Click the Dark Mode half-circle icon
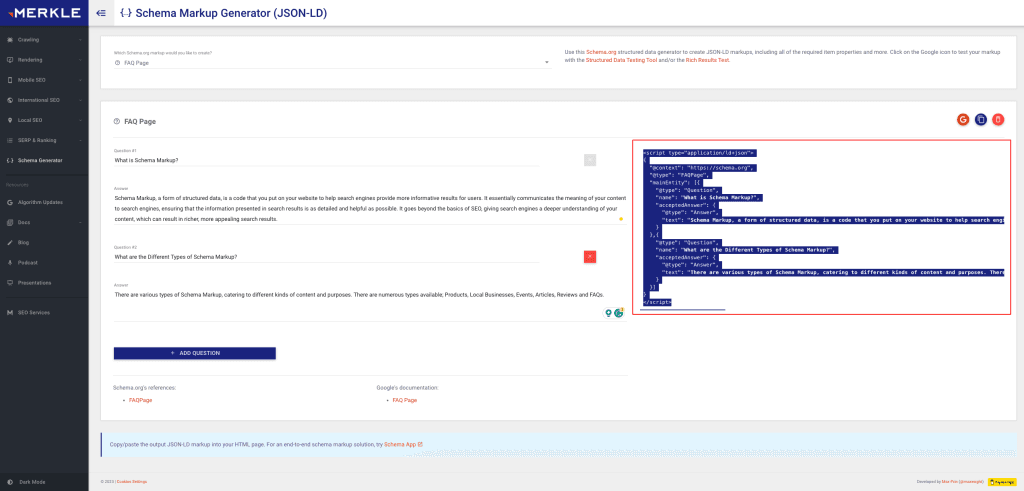1024x491 pixels. tap(10, 482)
